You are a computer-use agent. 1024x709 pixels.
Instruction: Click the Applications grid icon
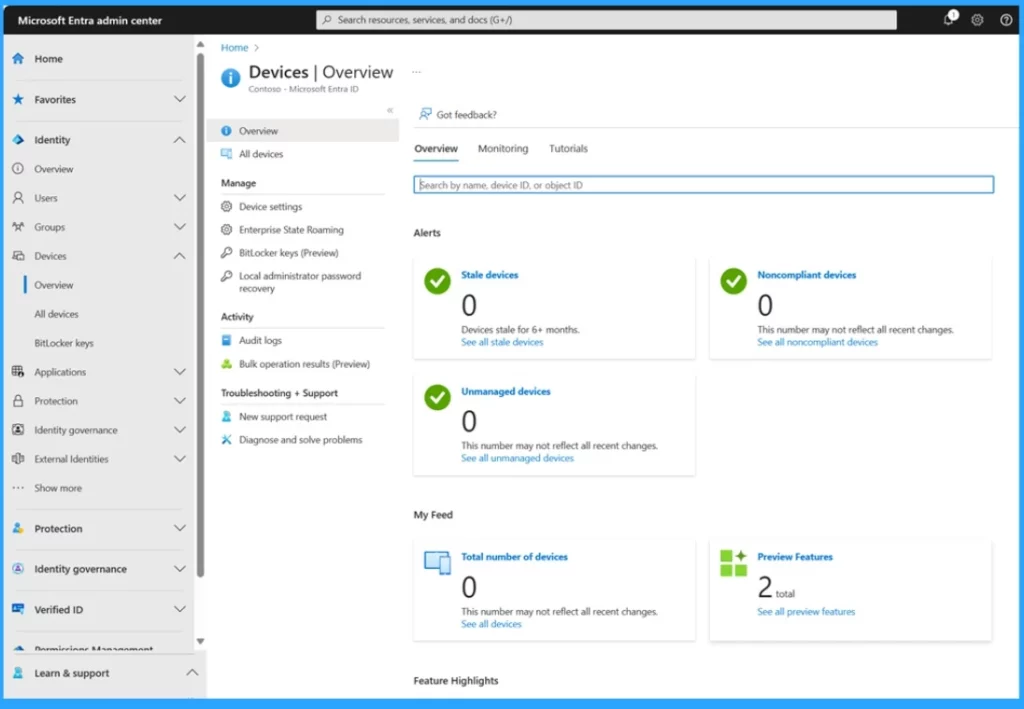click(x=18, y=371)
